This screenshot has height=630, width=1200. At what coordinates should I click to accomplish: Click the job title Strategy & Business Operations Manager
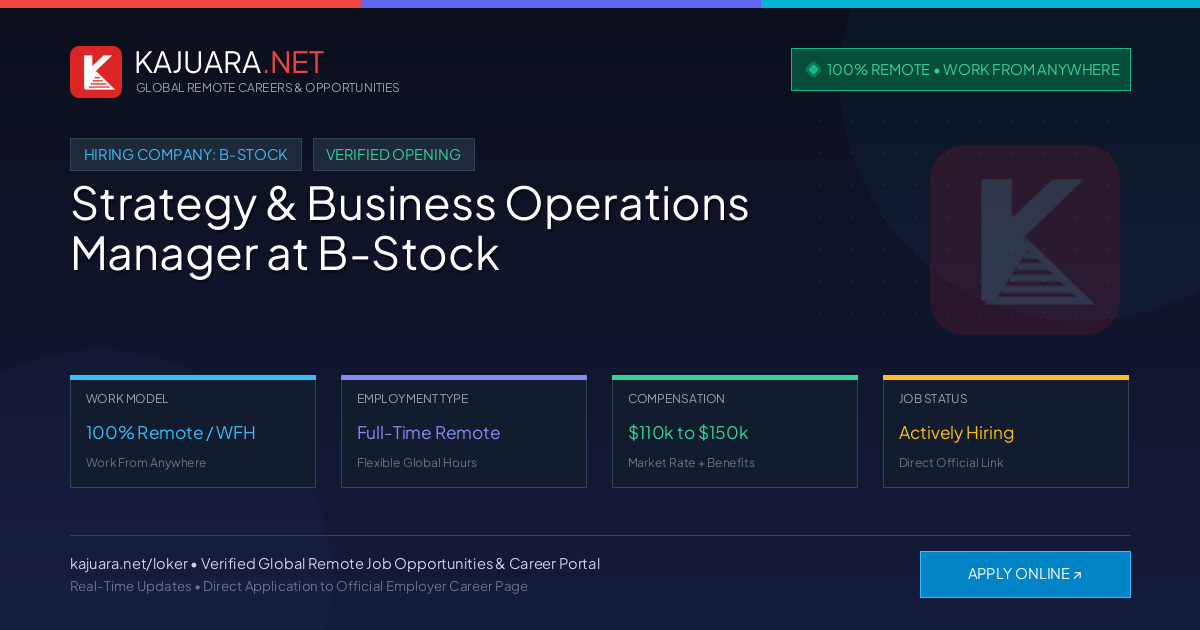[x=410, y=229]
